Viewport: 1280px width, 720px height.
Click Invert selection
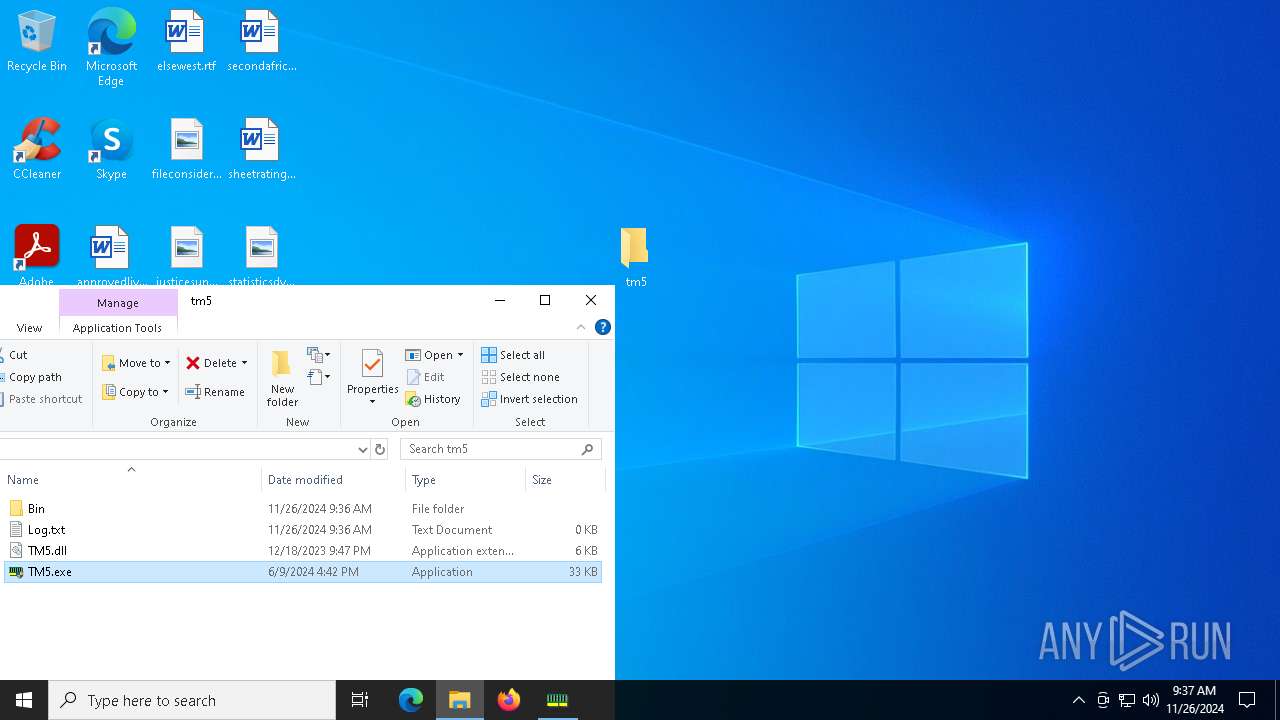point(529,399)
